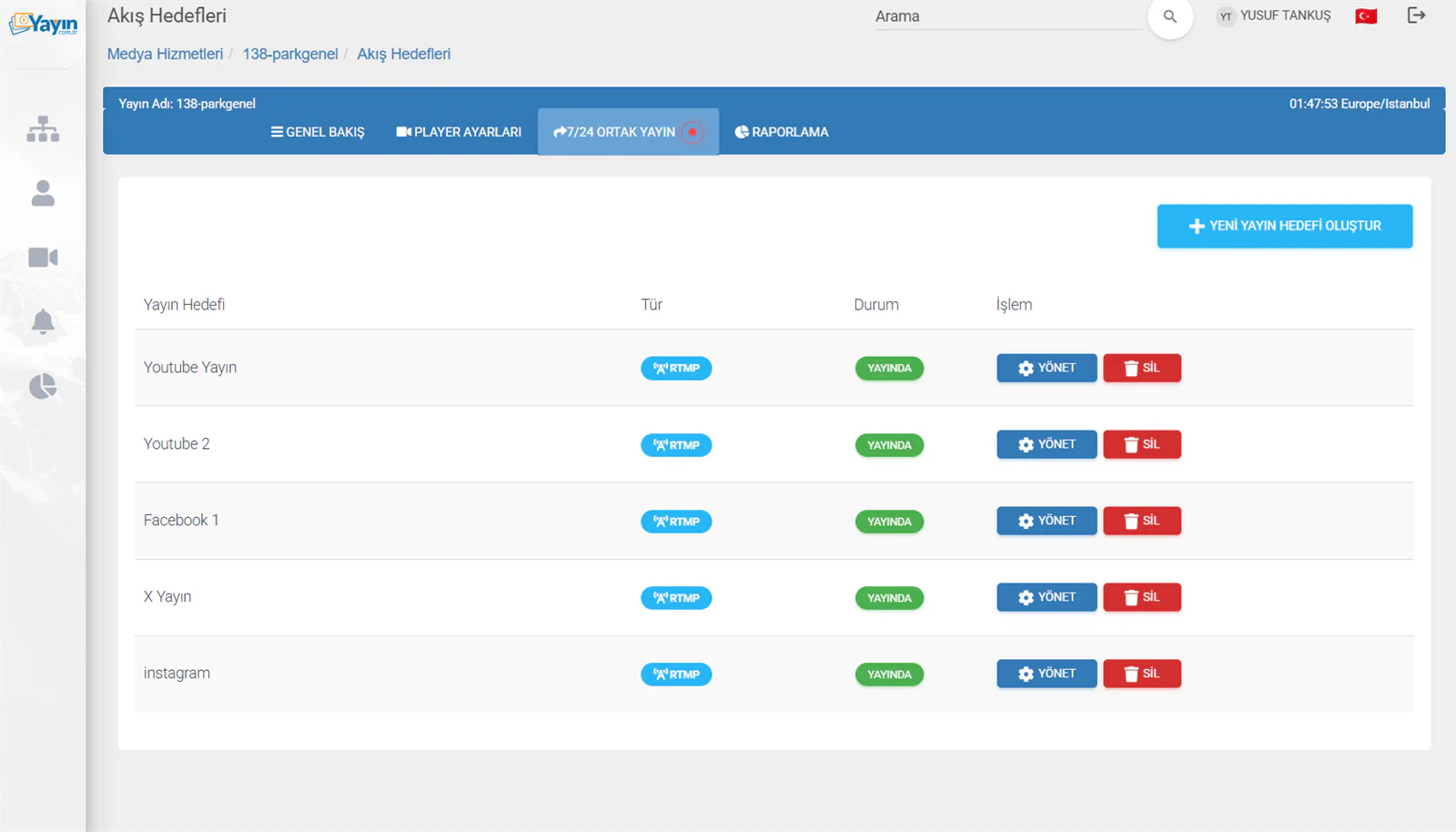This screenshot has height=832, width=1456.
Task: Click YENİ YAYIN HEDEFİ OLUŞTUR button
Action: 1285,226
